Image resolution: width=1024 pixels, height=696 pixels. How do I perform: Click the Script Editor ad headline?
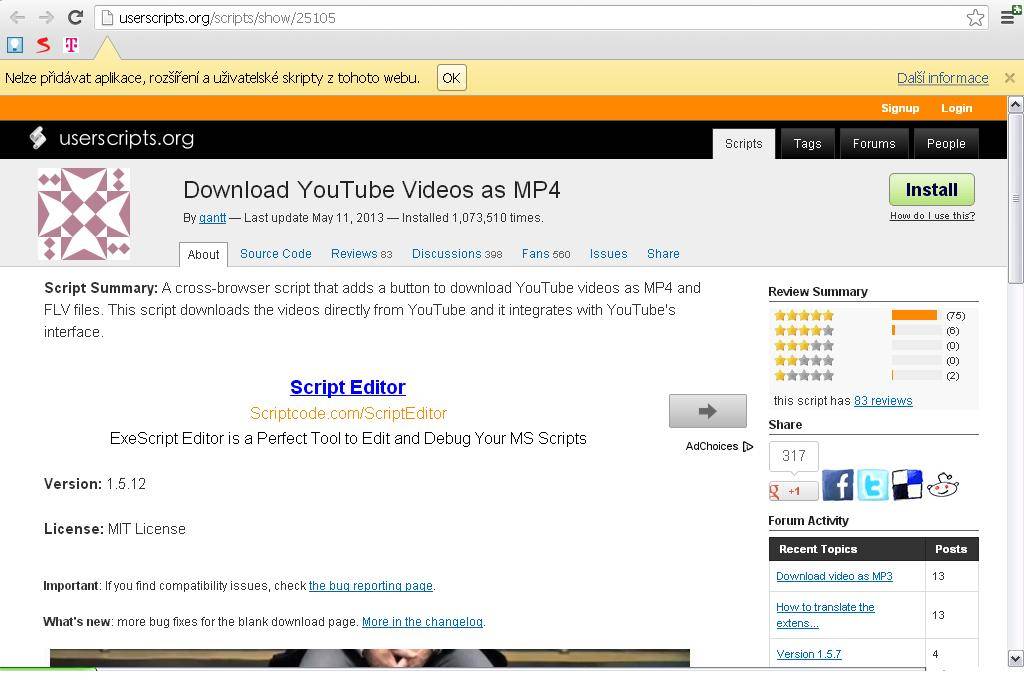[347, 387]
